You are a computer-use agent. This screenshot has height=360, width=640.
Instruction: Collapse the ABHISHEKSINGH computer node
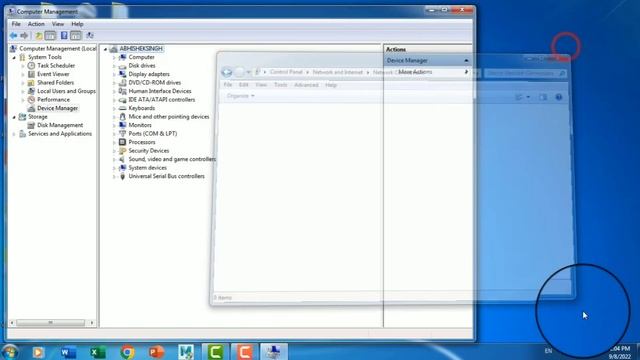coord(105,49)
